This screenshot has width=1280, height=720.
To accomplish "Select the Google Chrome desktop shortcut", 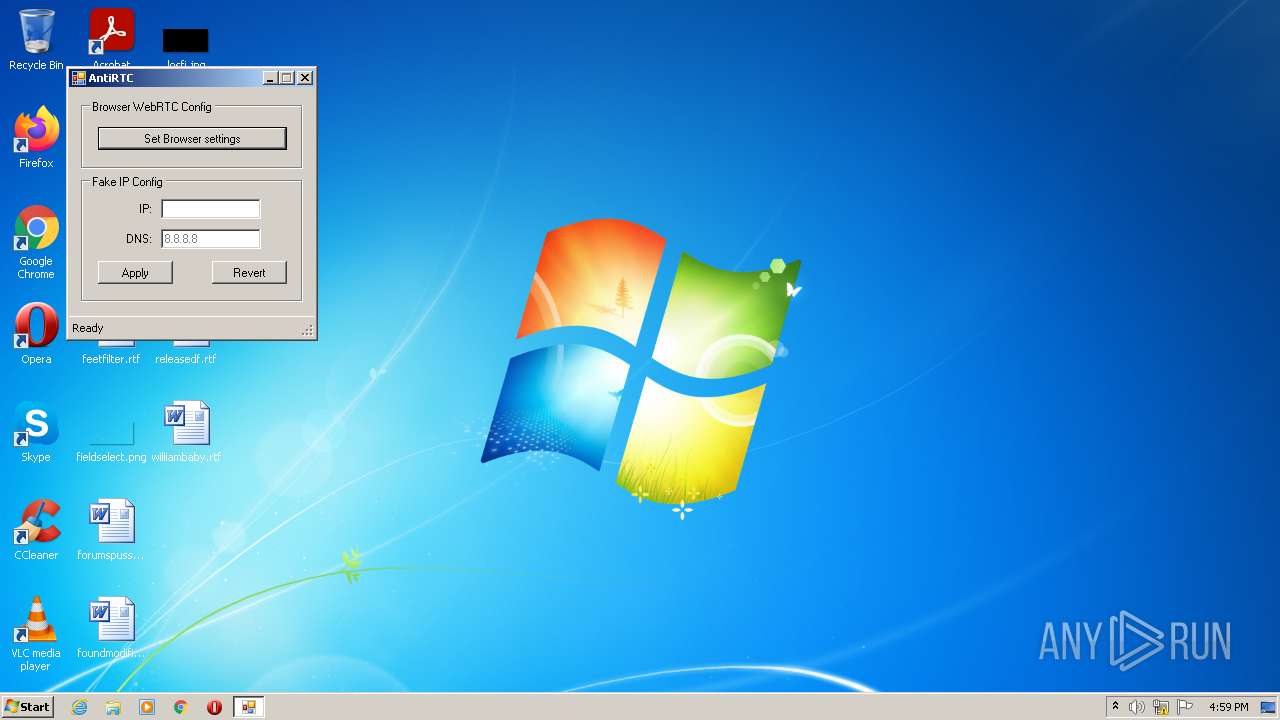I will 36,242.
